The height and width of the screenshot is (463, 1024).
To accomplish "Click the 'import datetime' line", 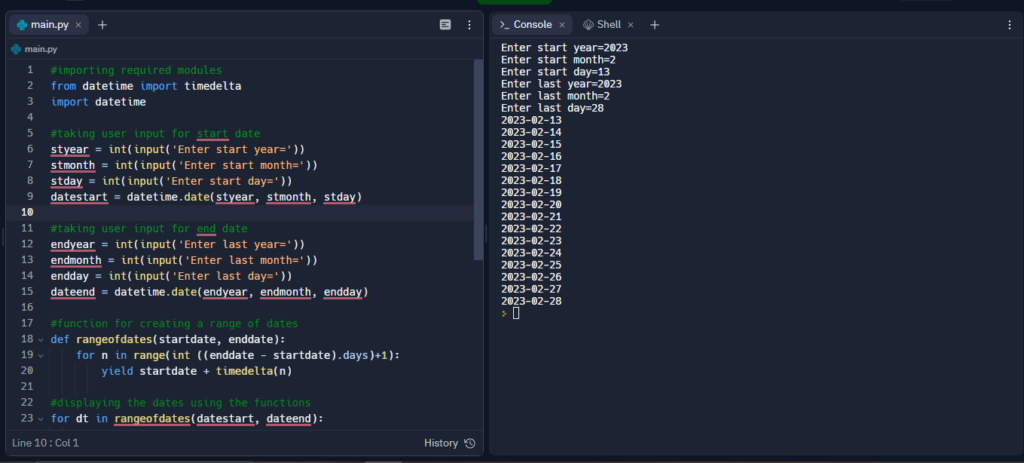I will [98, 102].
